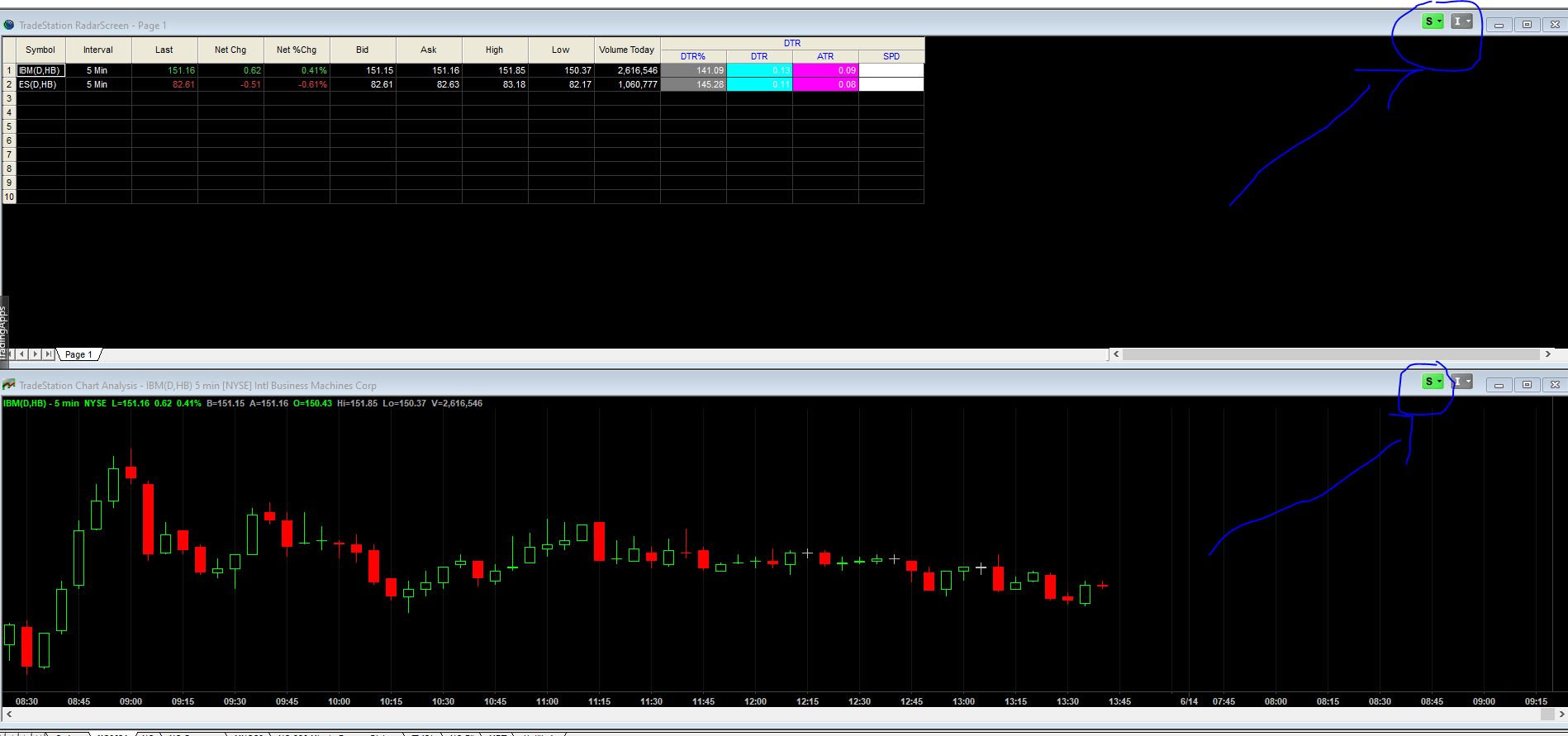Click the Net Chg column header
The height and width of the screenshot is (736, 1568).
(x=230, y=50)
